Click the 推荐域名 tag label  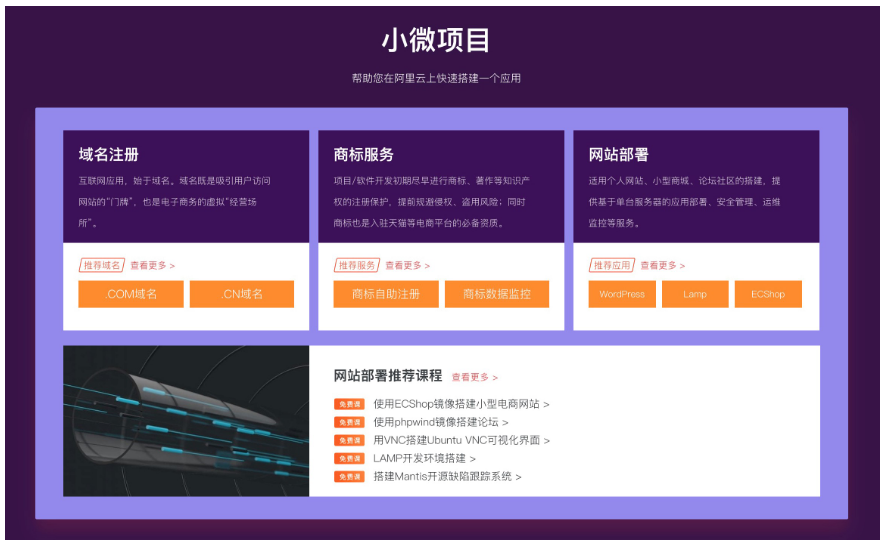pyautogui.click(x=102, y=265)
